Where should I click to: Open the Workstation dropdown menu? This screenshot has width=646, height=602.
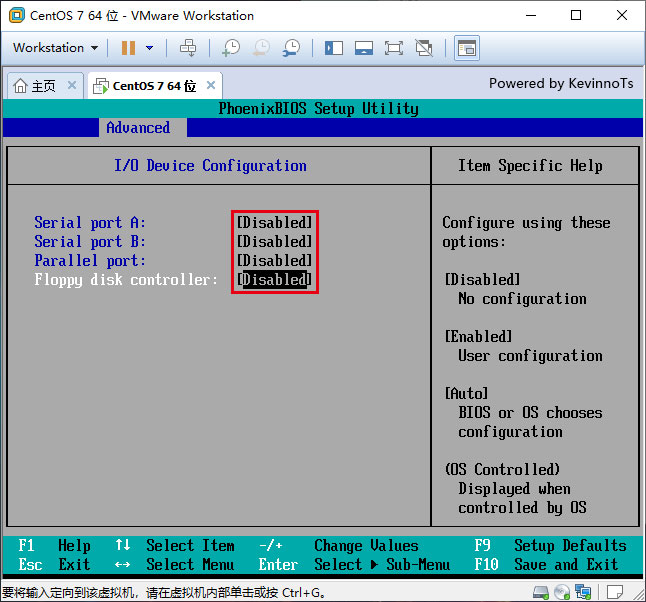pos(56,48)
